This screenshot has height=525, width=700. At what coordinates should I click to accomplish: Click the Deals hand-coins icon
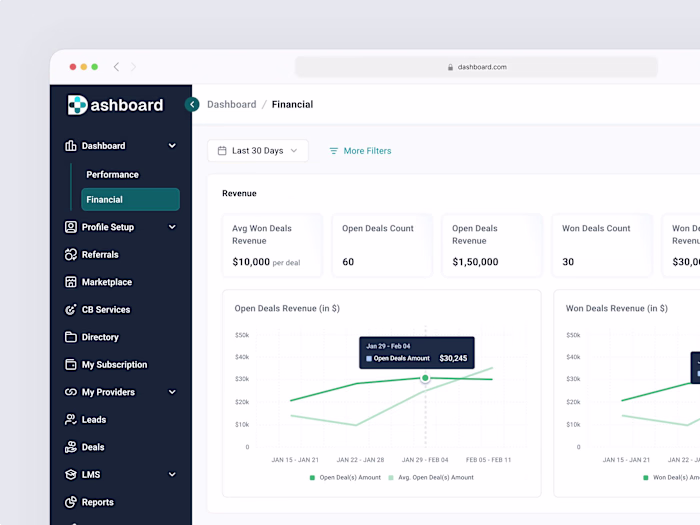tap(71, 447)
